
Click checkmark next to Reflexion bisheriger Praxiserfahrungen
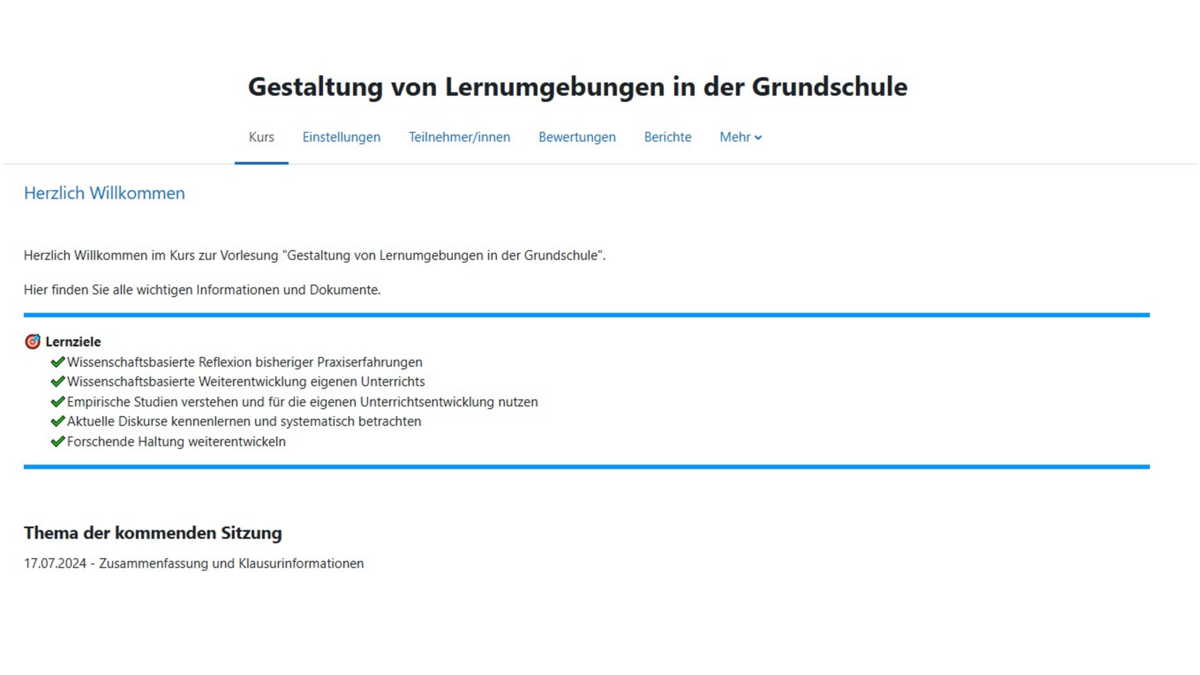point(57,362)
